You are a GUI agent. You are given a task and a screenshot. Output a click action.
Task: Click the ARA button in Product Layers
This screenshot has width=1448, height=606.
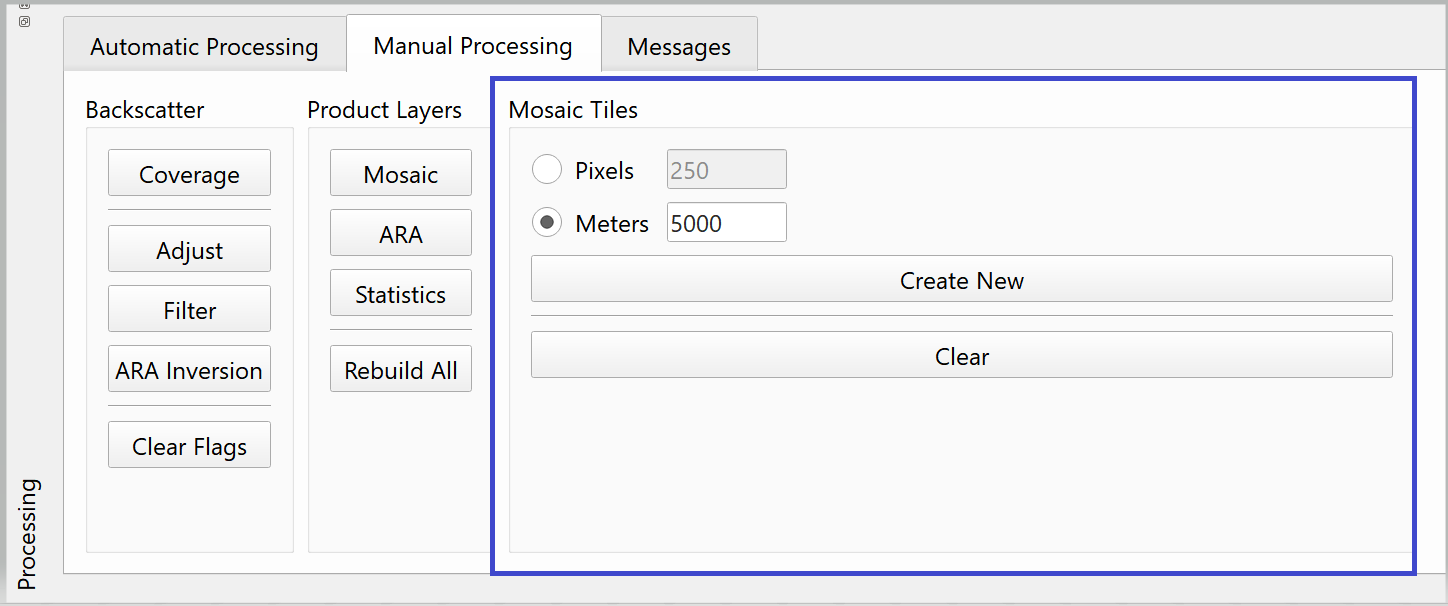pos(400,234)
